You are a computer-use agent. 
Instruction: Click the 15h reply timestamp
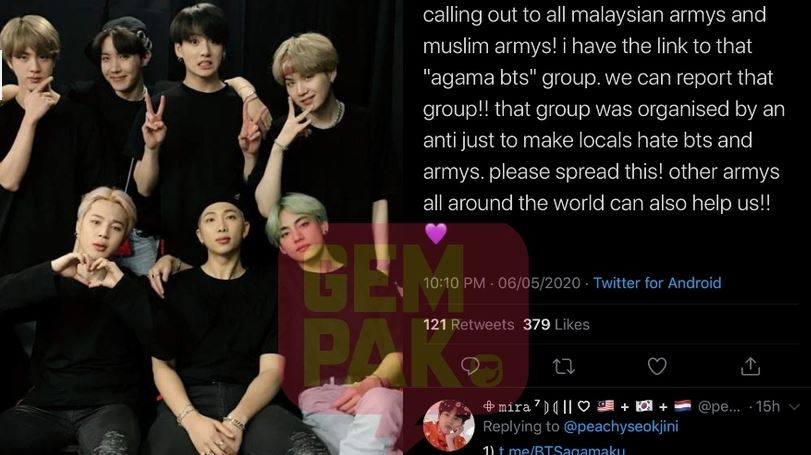pos(768,406)
